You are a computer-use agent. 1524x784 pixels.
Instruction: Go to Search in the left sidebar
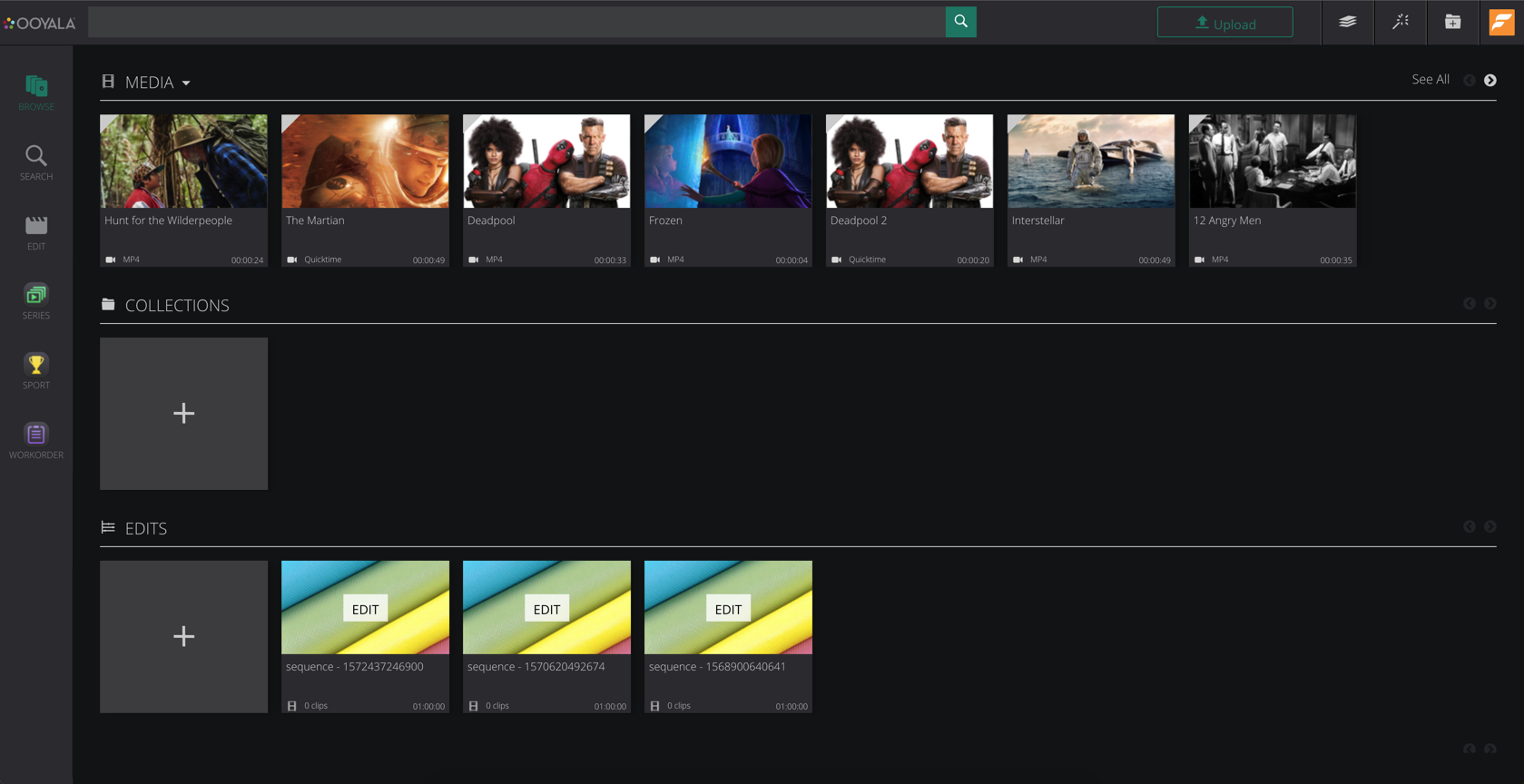pyautogui.click(x=36, y=163)
